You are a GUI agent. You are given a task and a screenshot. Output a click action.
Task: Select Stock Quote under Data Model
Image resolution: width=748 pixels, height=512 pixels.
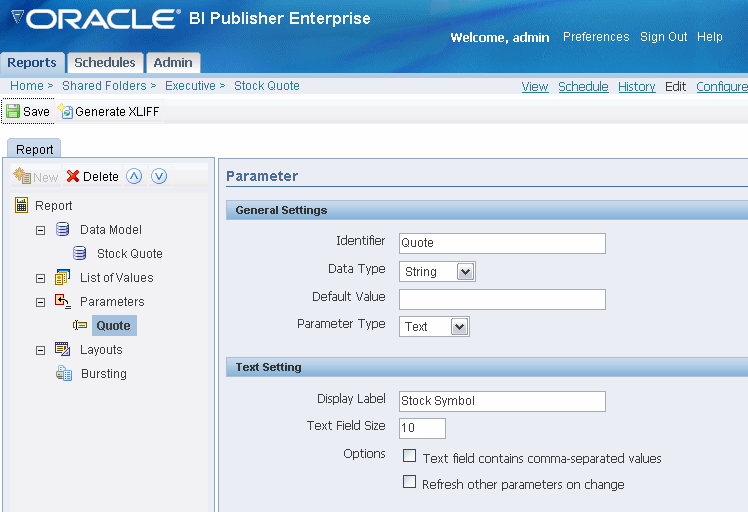[130, 253]
